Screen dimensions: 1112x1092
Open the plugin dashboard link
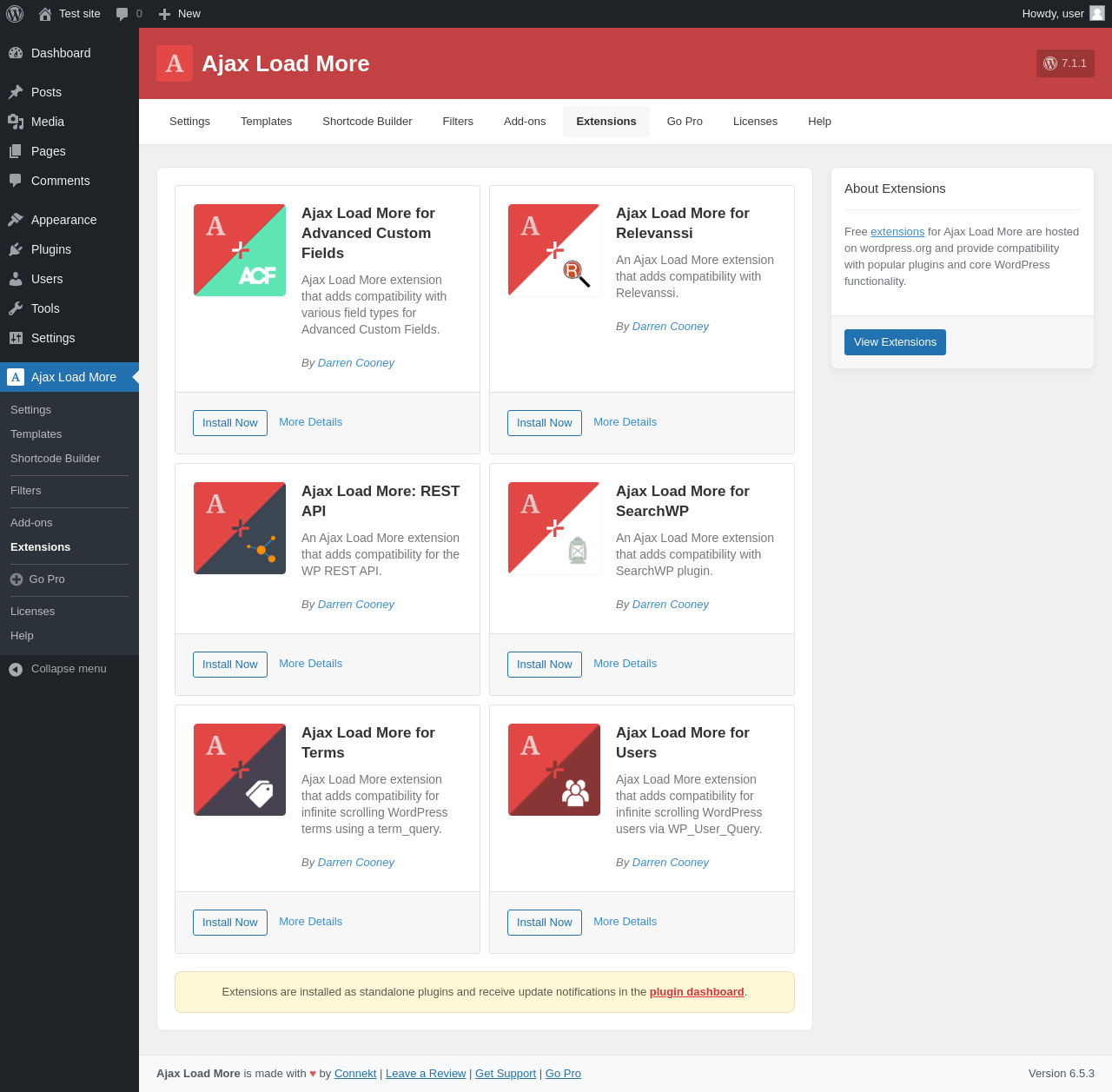[697, 992]
